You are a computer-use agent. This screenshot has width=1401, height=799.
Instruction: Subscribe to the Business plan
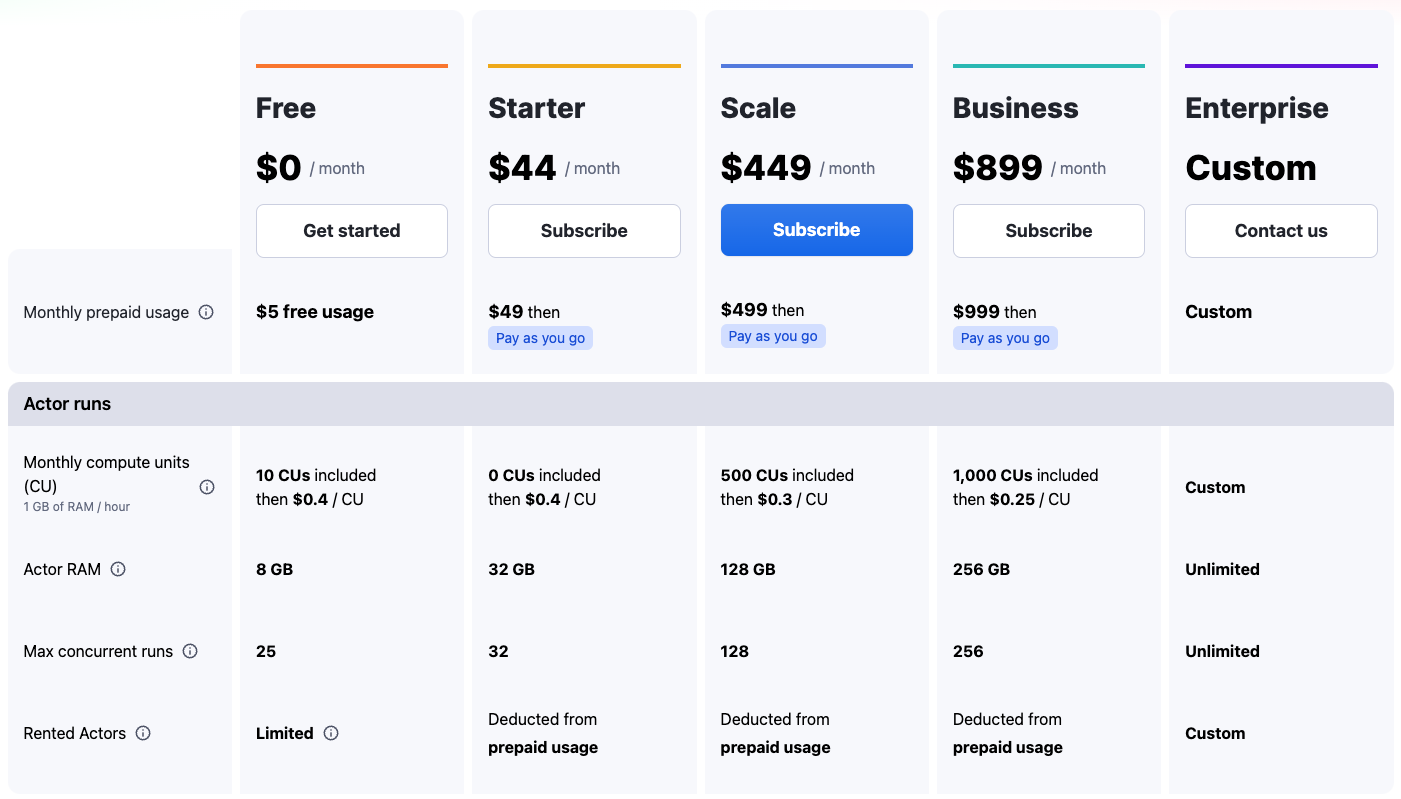1048,231
